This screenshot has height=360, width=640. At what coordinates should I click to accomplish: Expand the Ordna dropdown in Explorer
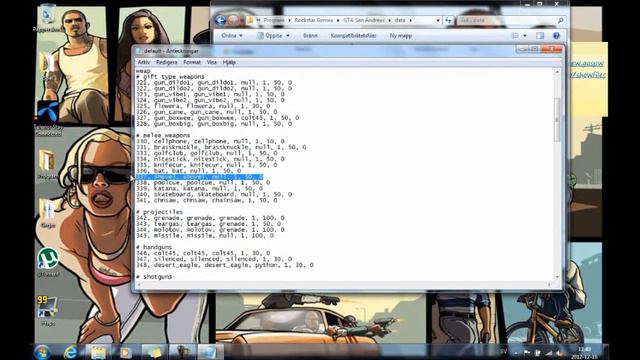[232, 36]
